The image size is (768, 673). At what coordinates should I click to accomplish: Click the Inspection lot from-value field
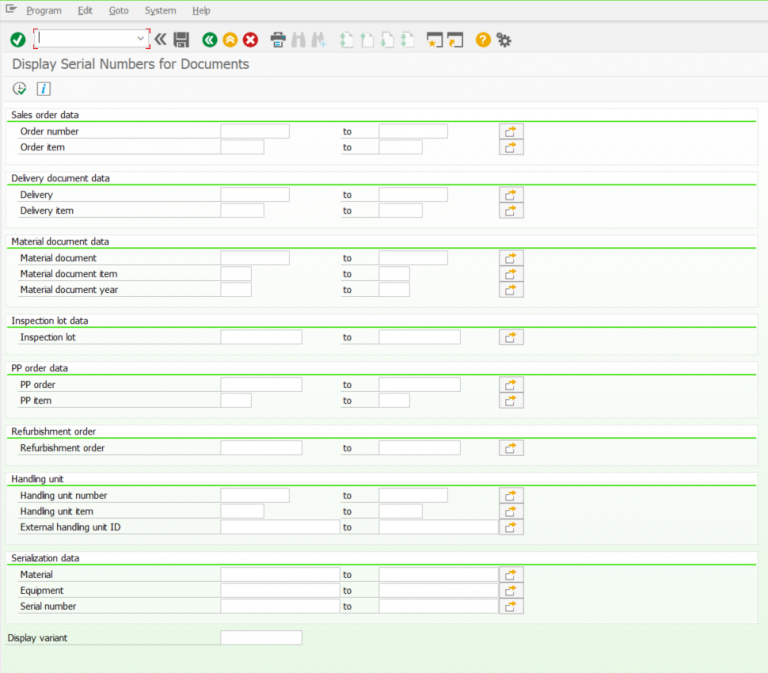[261, 337]
